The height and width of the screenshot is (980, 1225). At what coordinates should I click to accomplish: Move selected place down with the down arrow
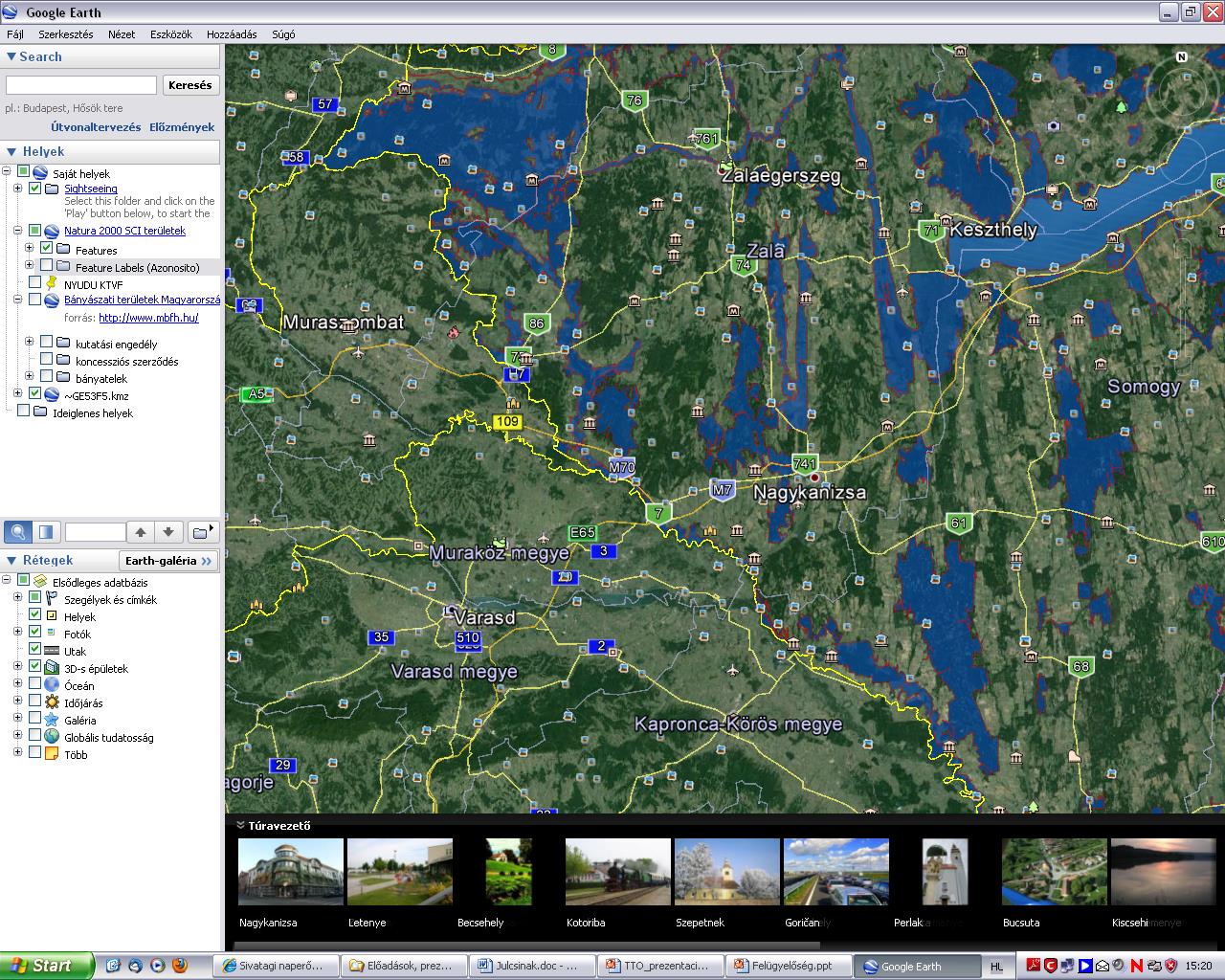pos(168,532)
